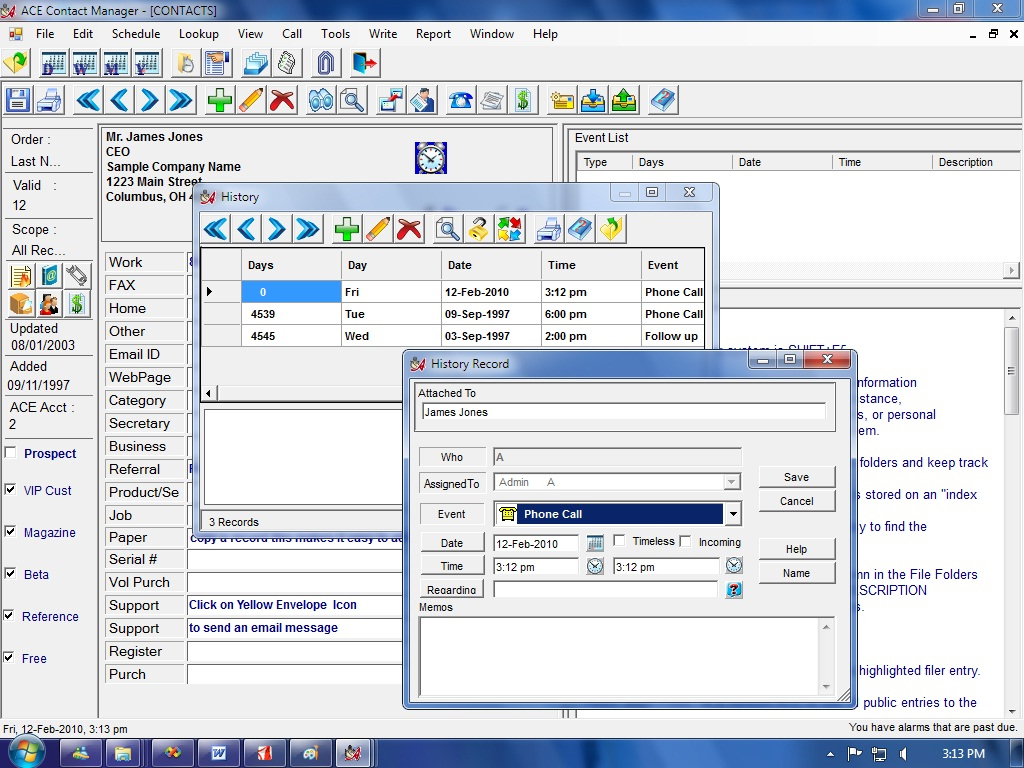
Task: Click the green plus icon in History toolbar
Action: 347,229
